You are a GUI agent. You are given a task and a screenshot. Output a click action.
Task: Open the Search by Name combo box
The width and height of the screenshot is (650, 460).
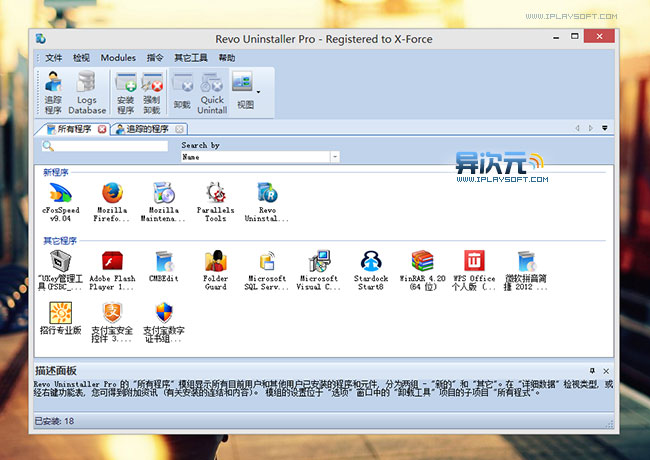click(260, 157)
